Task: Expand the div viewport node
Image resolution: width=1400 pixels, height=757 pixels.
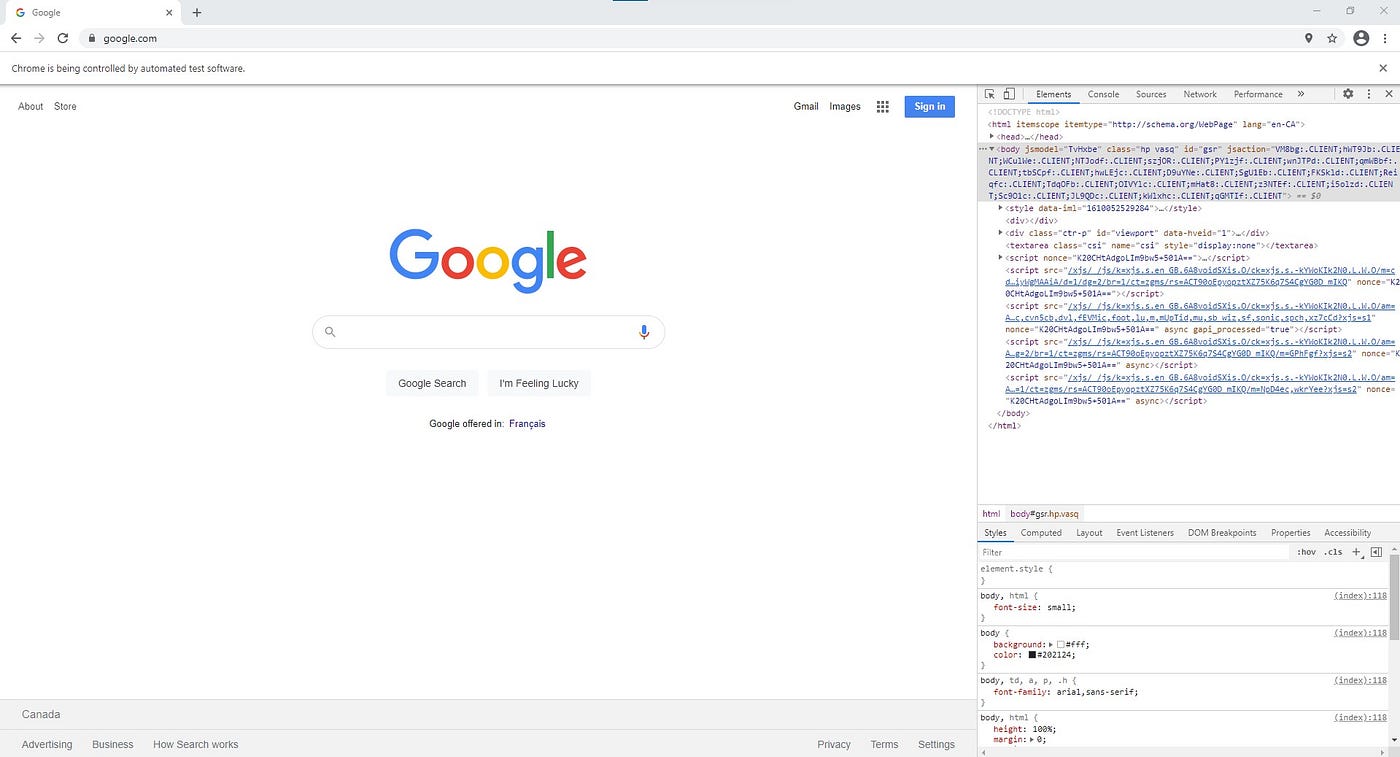Action: pyautogui.click(x=1001, y=232)
